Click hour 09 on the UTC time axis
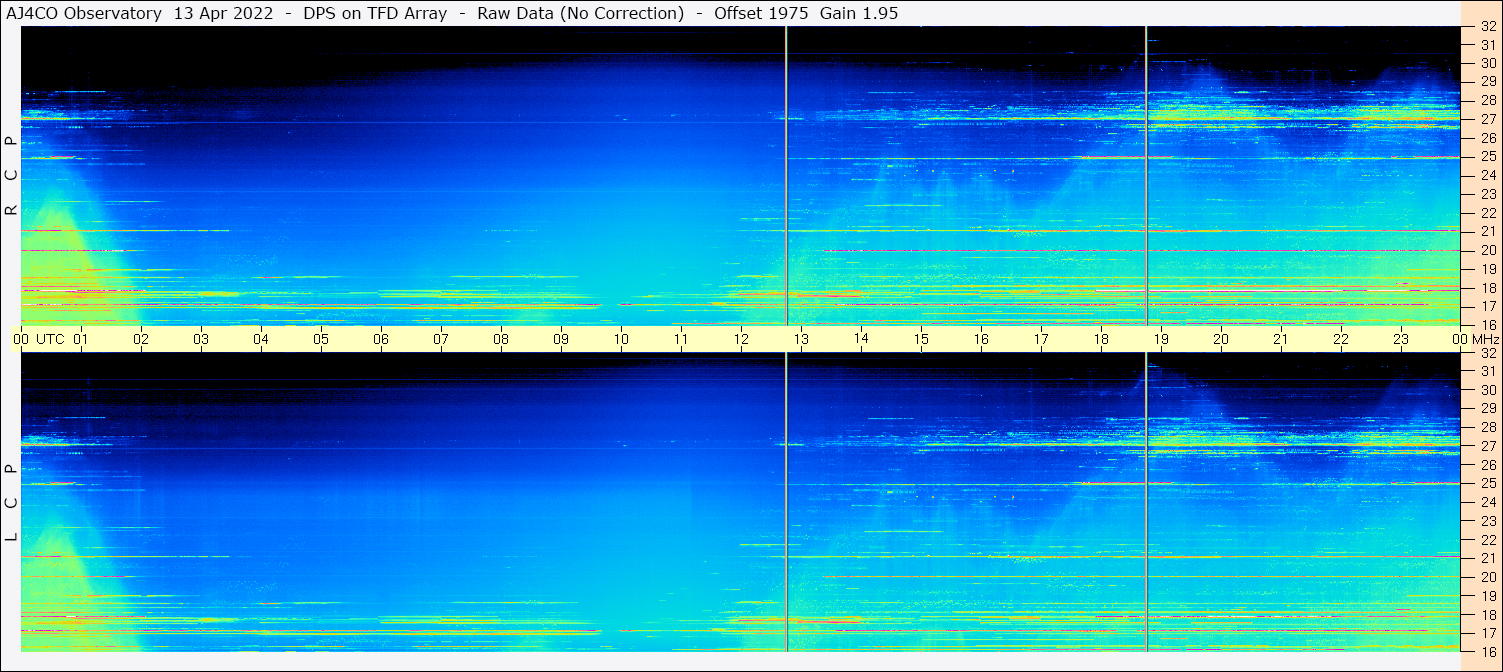 [561, 339]
